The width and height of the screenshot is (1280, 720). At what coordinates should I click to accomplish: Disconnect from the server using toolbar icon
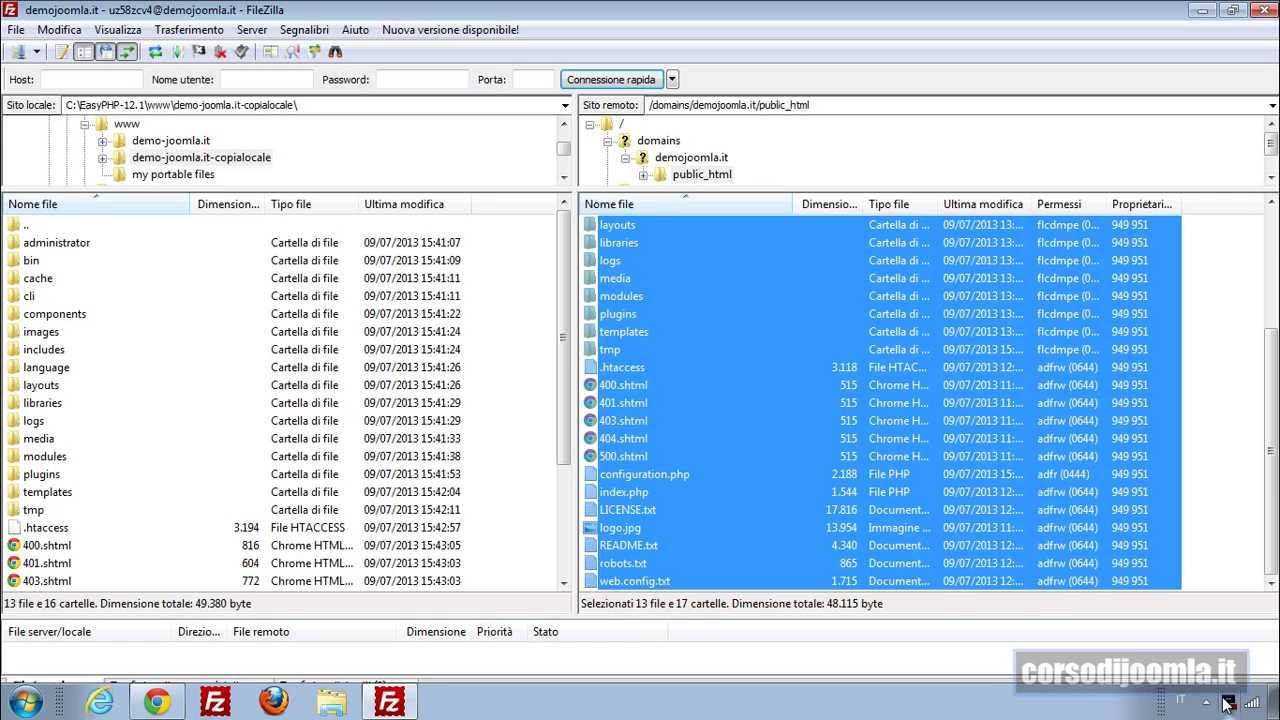(220, 52)
